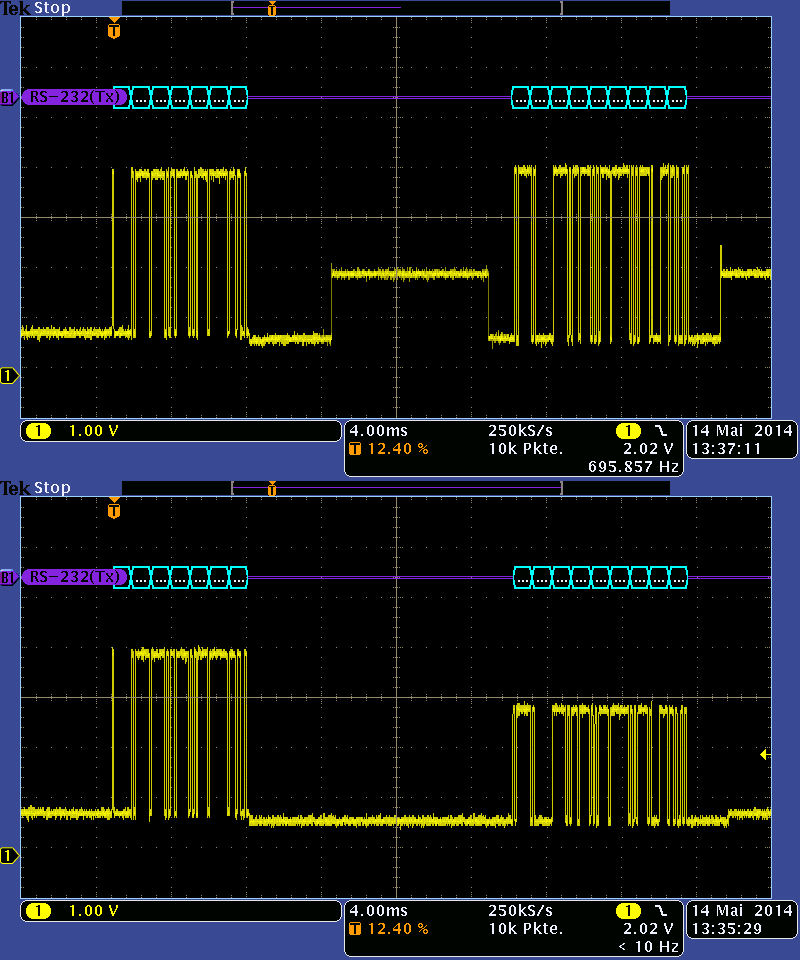Click the second decoded RS-232 packet group in the upper capture
800x960 pixels.
(x=599, y=97)
